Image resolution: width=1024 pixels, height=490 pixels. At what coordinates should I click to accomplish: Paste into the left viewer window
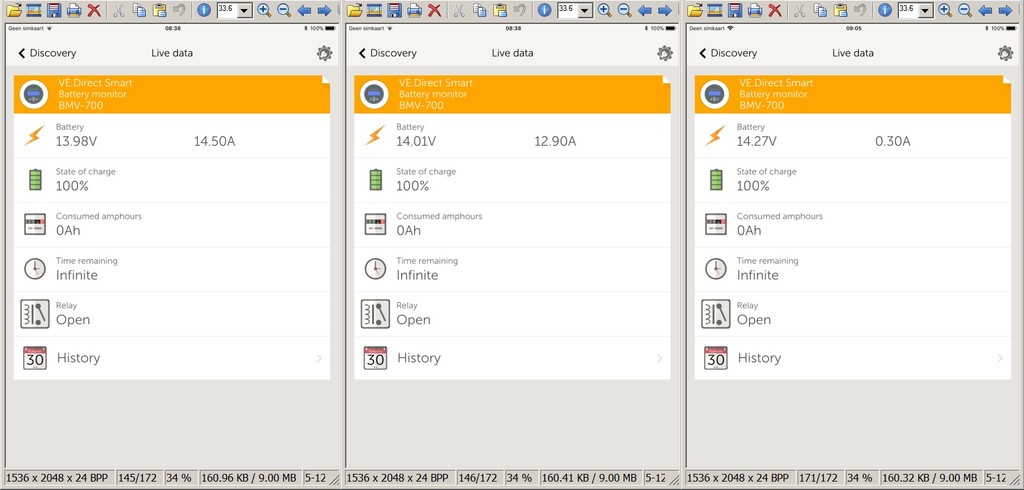pyautogui.click(x=159, y=10)
